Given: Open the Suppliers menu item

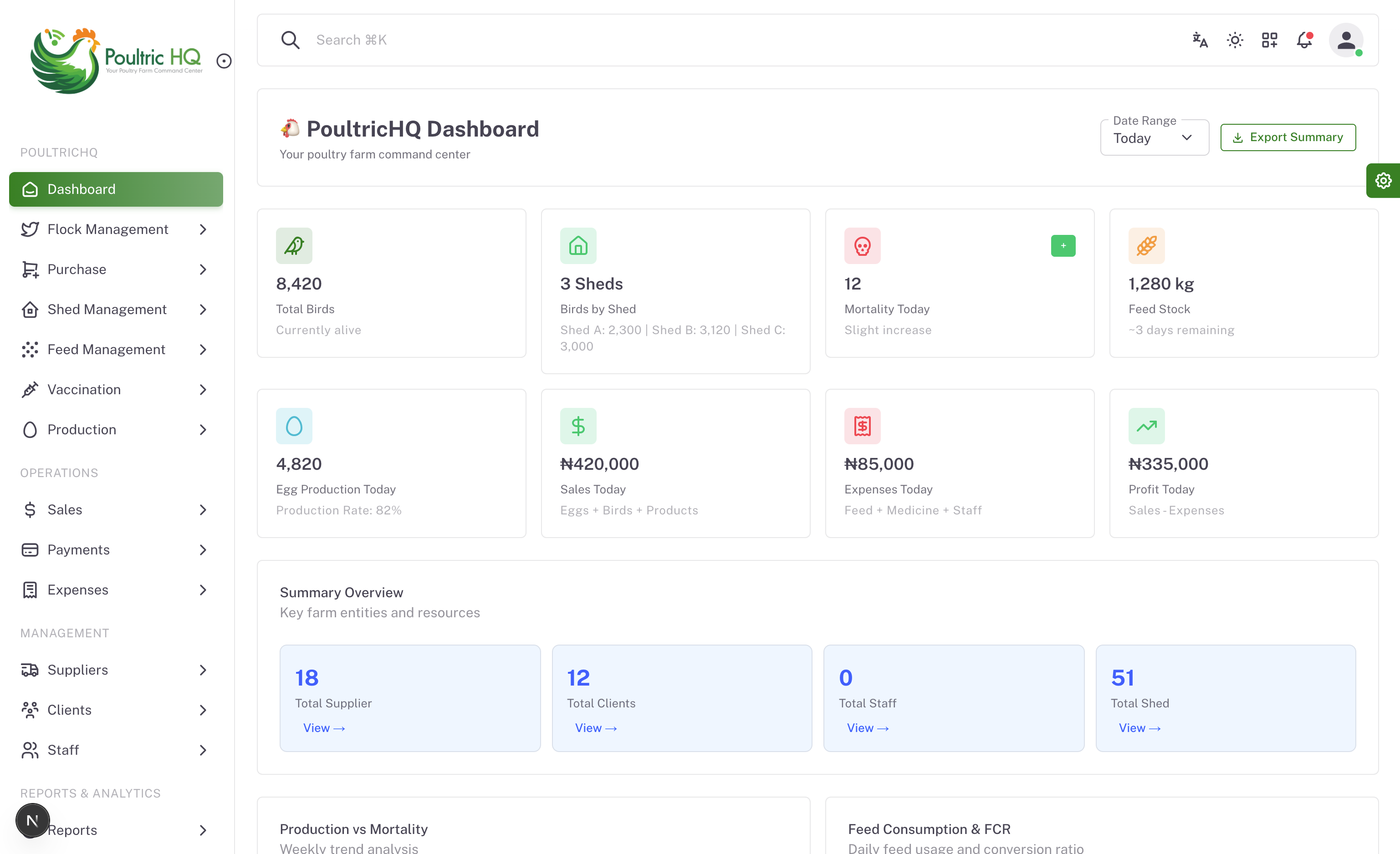Looking at the screenshot, I should 116,670.
